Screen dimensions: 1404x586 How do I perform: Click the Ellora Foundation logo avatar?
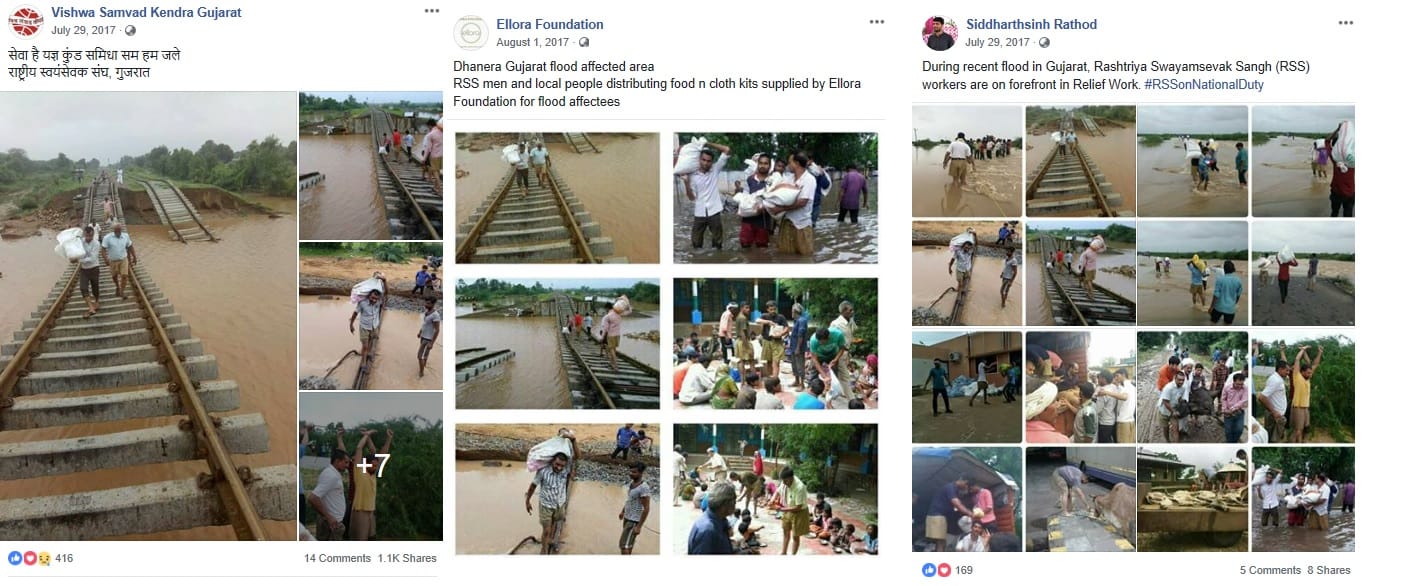pyautogui.click(x=470, y=32)
